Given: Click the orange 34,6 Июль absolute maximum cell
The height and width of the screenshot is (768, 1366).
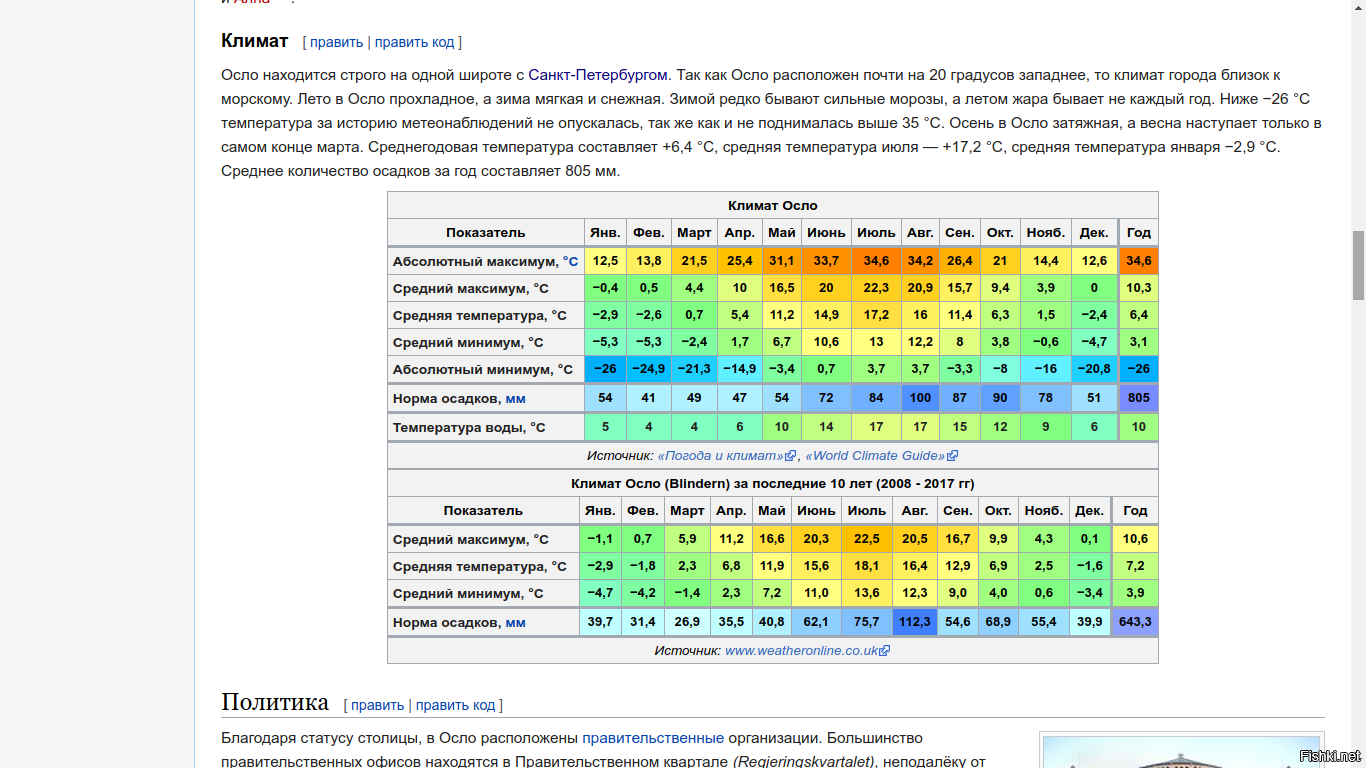Looking at the screenshot, I should [x=876, y=261].
